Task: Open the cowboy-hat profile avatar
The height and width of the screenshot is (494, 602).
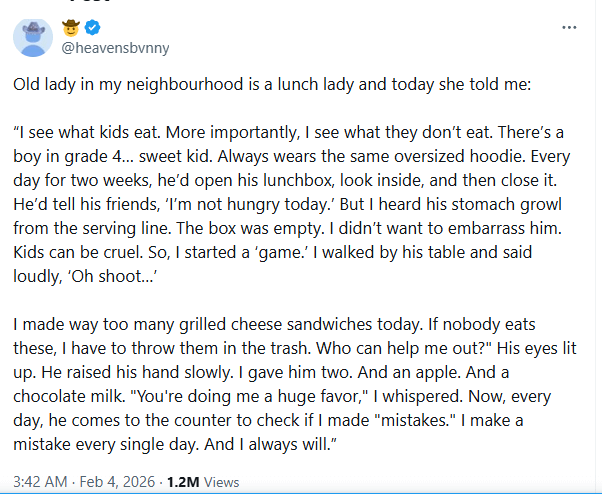Action: pos(33,37)
